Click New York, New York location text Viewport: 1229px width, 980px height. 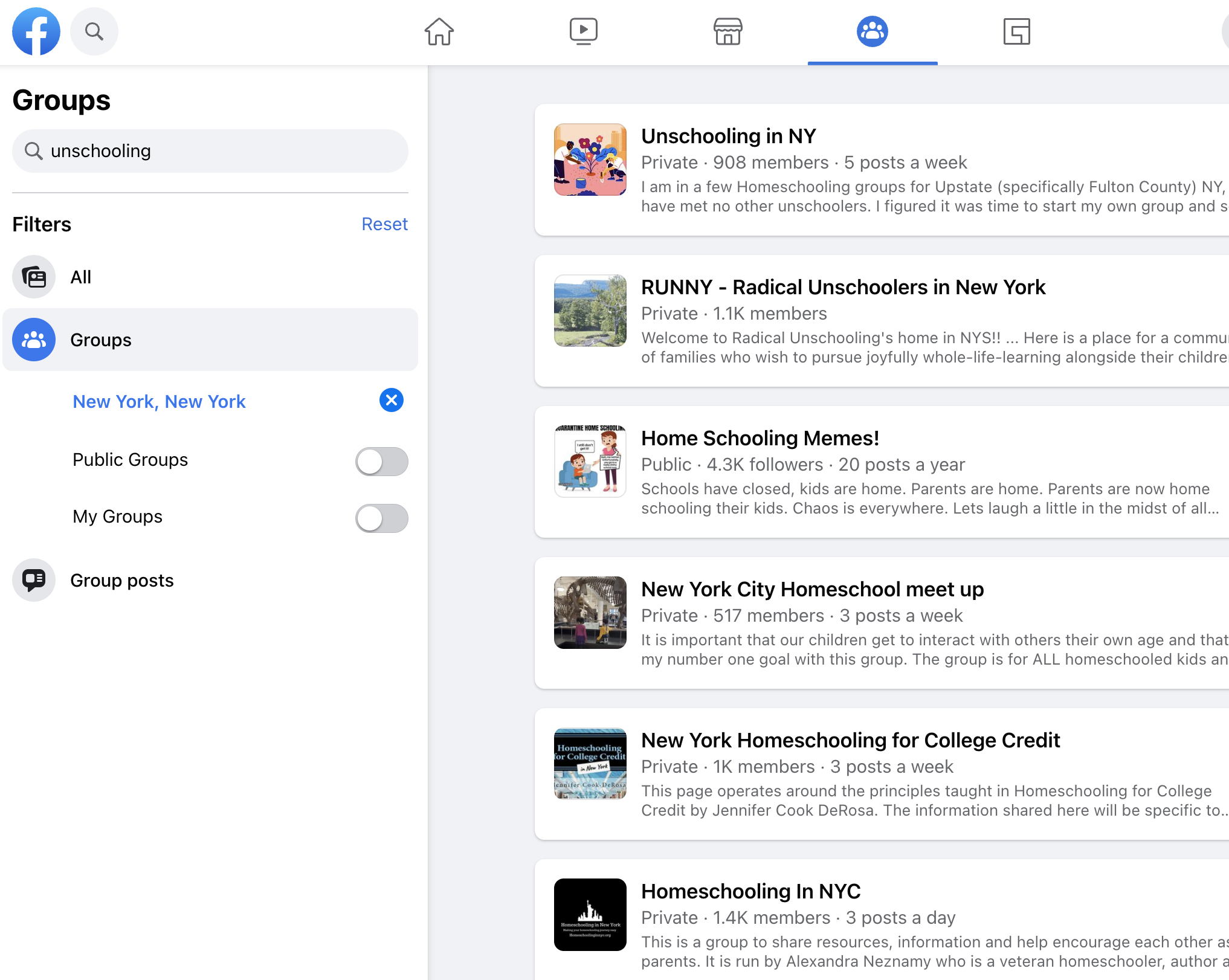(x=160, y=401)
